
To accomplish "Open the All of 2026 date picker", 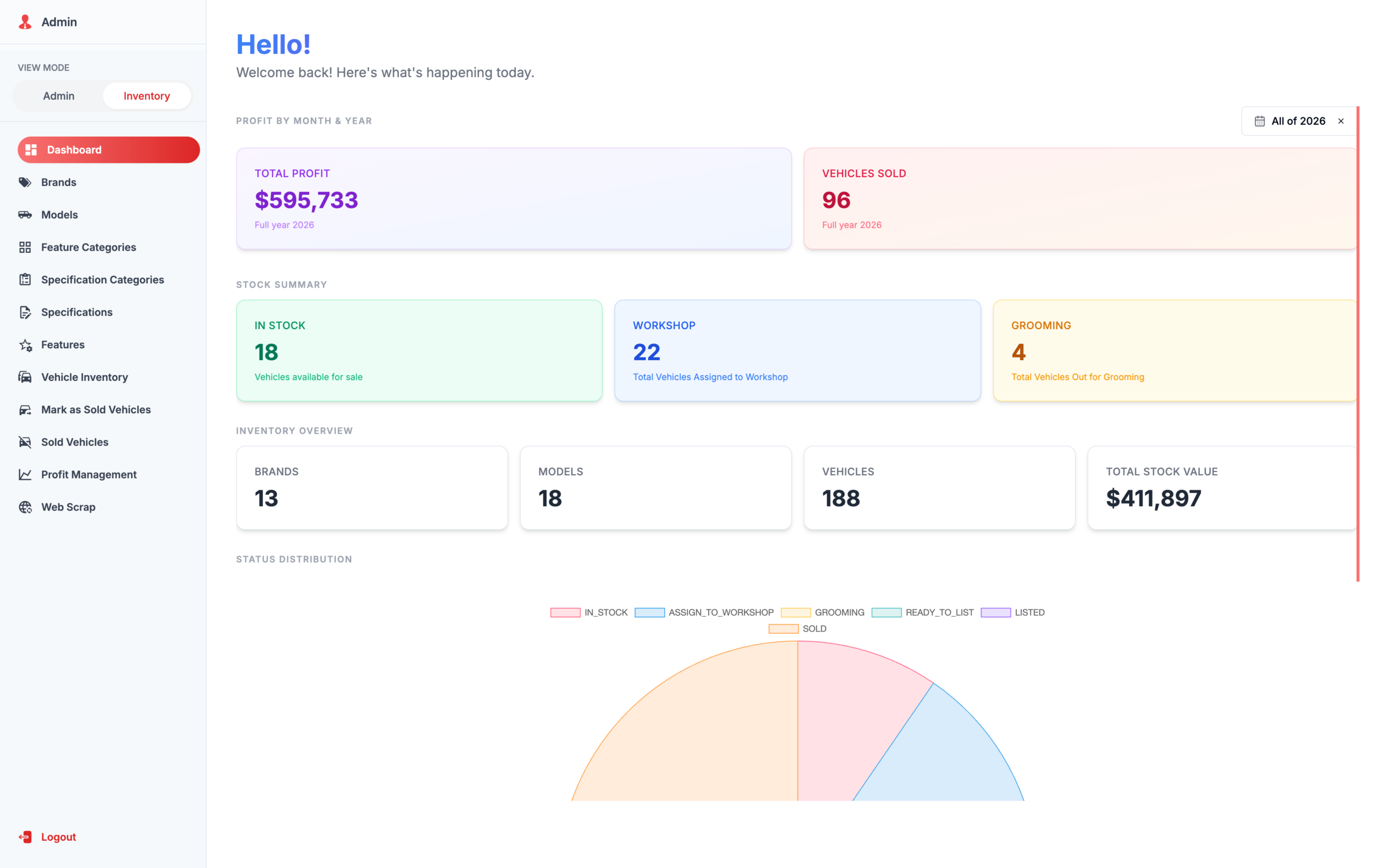I will point(1298,121).
